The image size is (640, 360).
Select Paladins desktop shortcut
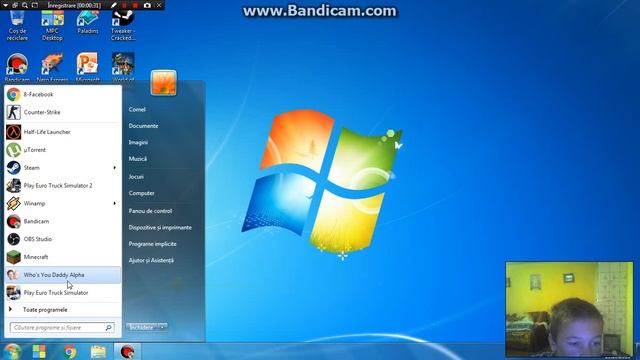pos(88,22)
